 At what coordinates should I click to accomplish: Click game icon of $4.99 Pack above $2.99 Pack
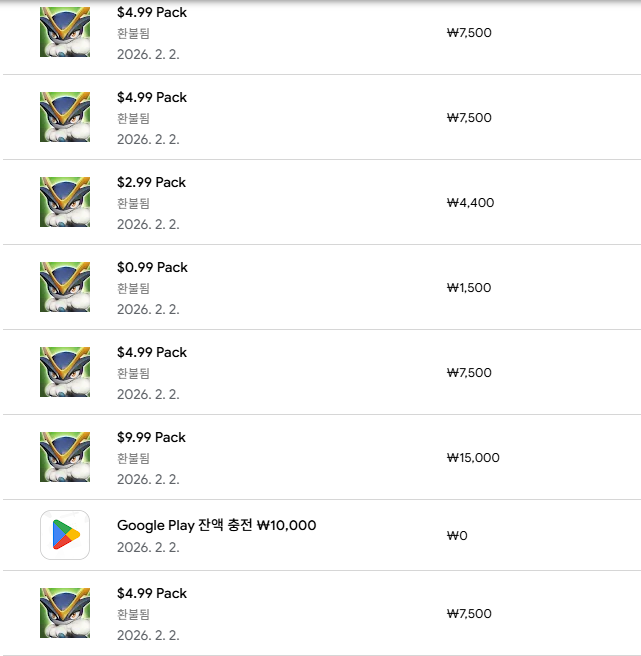click(65, 117)
